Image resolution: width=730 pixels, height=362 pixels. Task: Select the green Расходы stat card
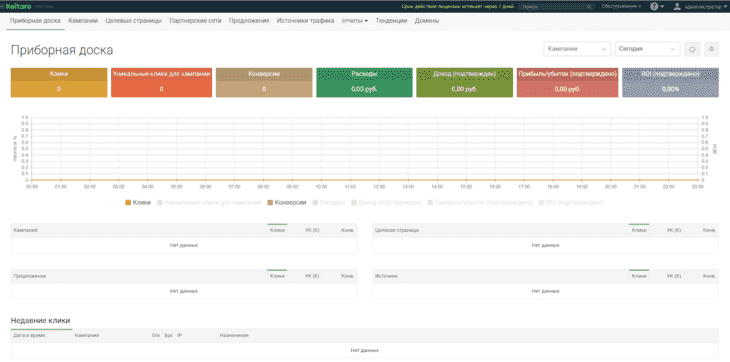coord(365,83)
